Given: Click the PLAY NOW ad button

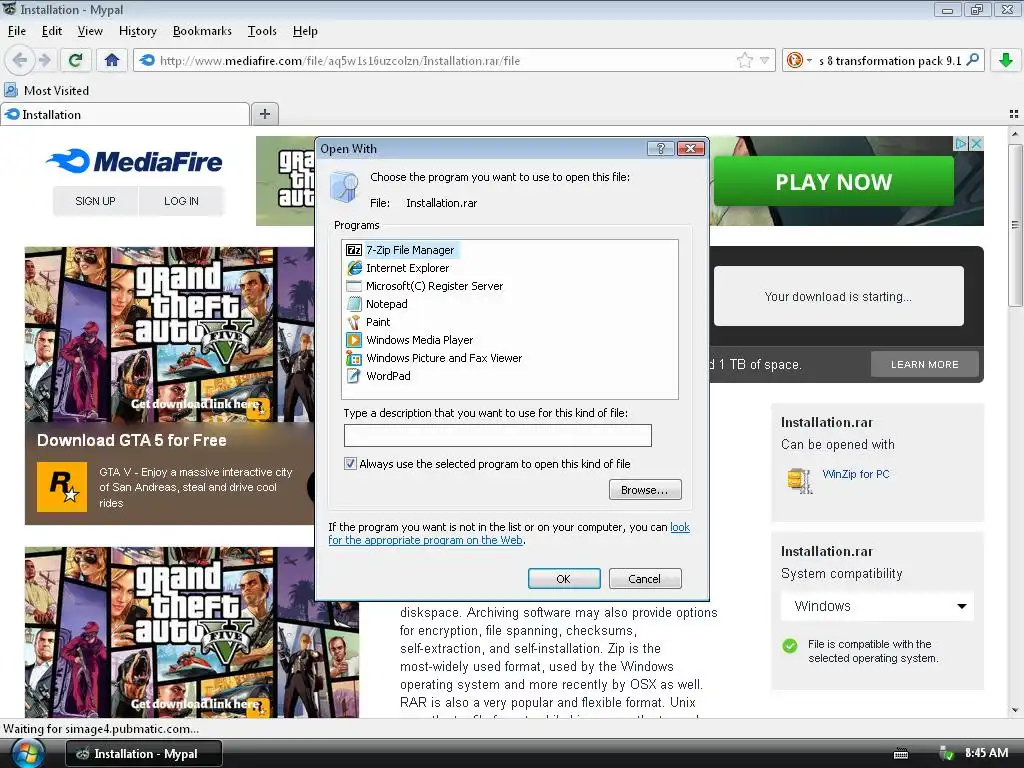Looking at the screenshot, I should pos(833,182).
